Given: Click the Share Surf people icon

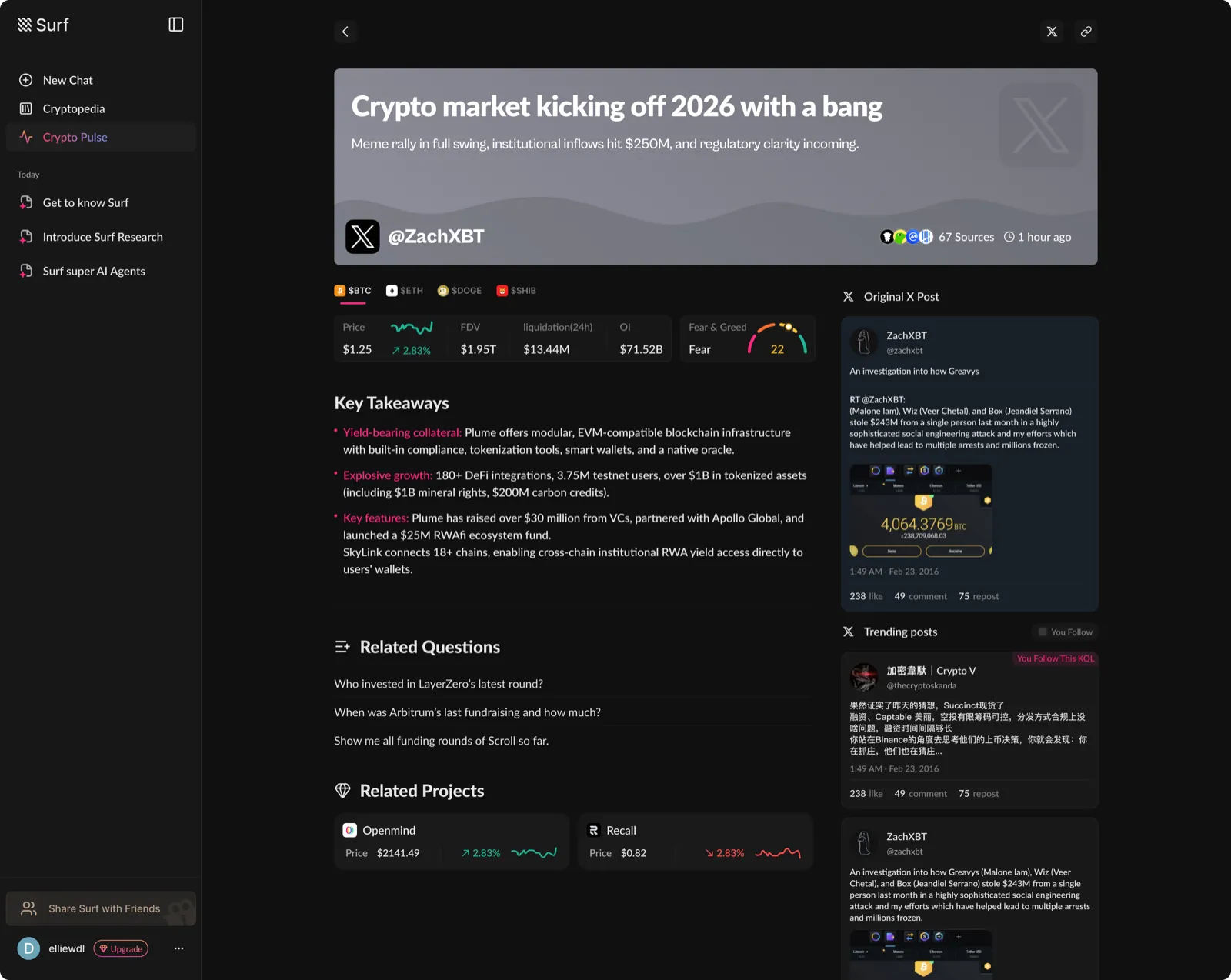Looking at the screenshot, I should [28, 908].
